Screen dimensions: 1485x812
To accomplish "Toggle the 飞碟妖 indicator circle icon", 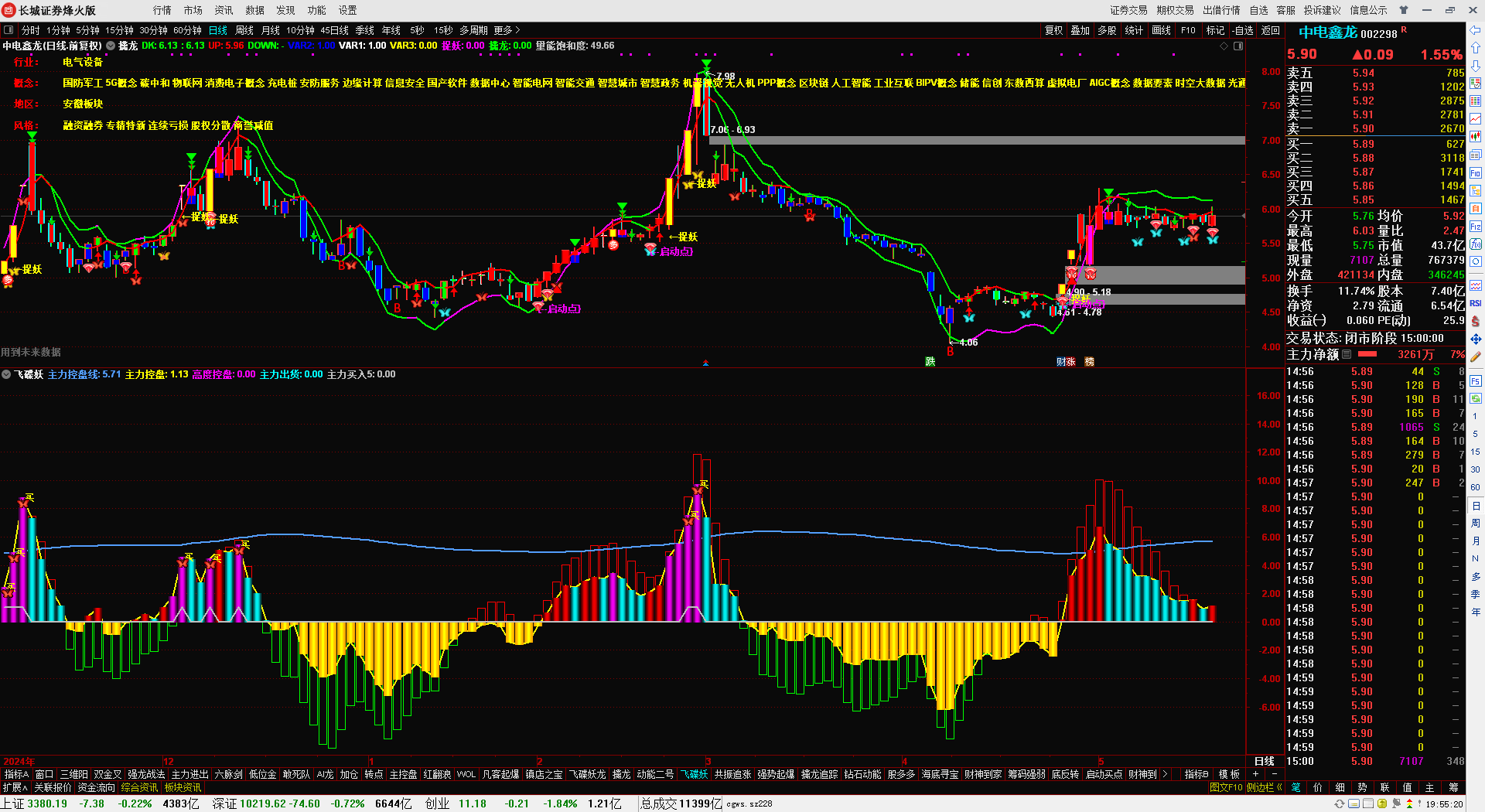I will [x=6, y=374].
